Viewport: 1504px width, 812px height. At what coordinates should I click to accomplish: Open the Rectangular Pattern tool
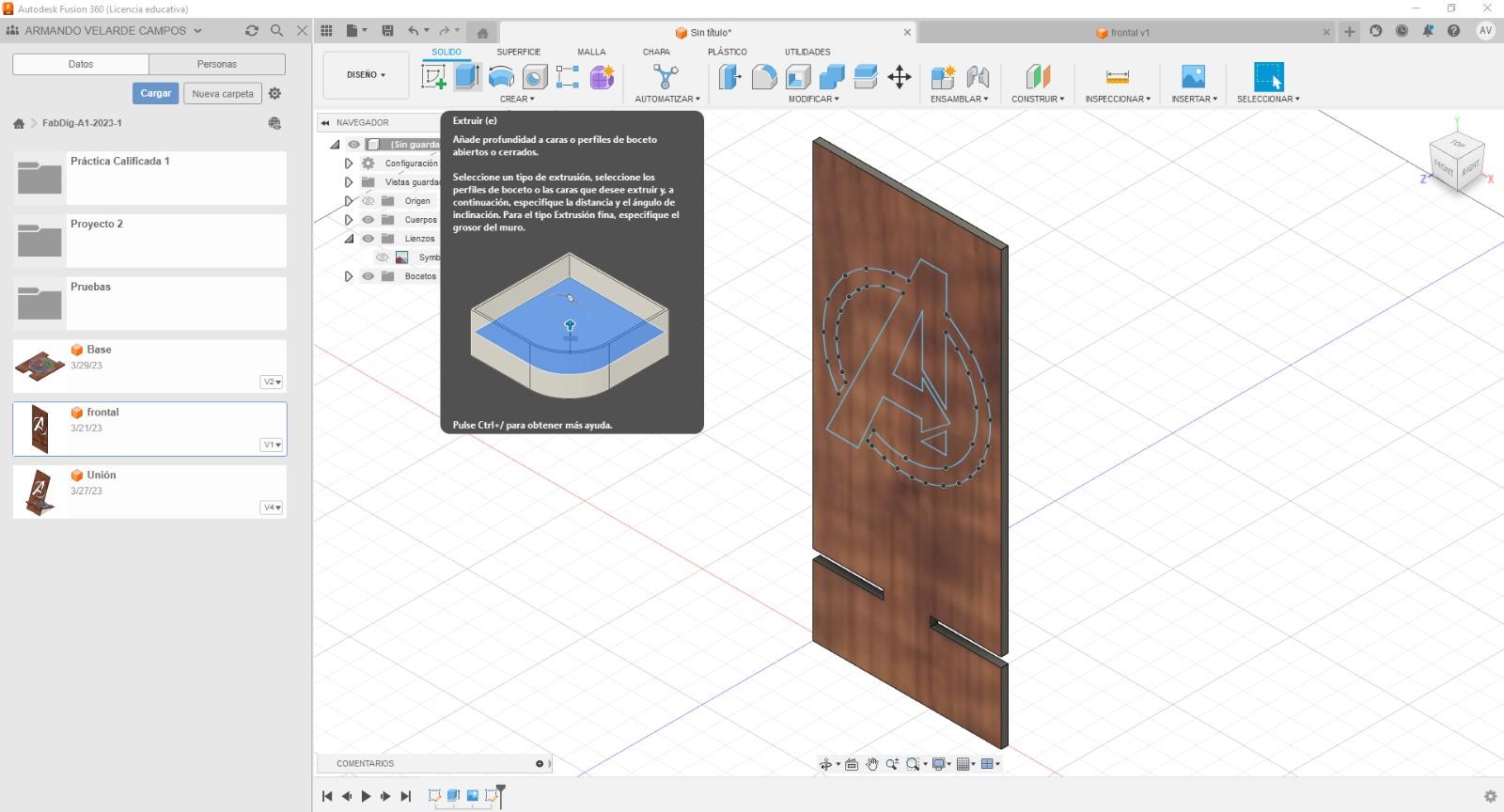click(x=568, y=77)
